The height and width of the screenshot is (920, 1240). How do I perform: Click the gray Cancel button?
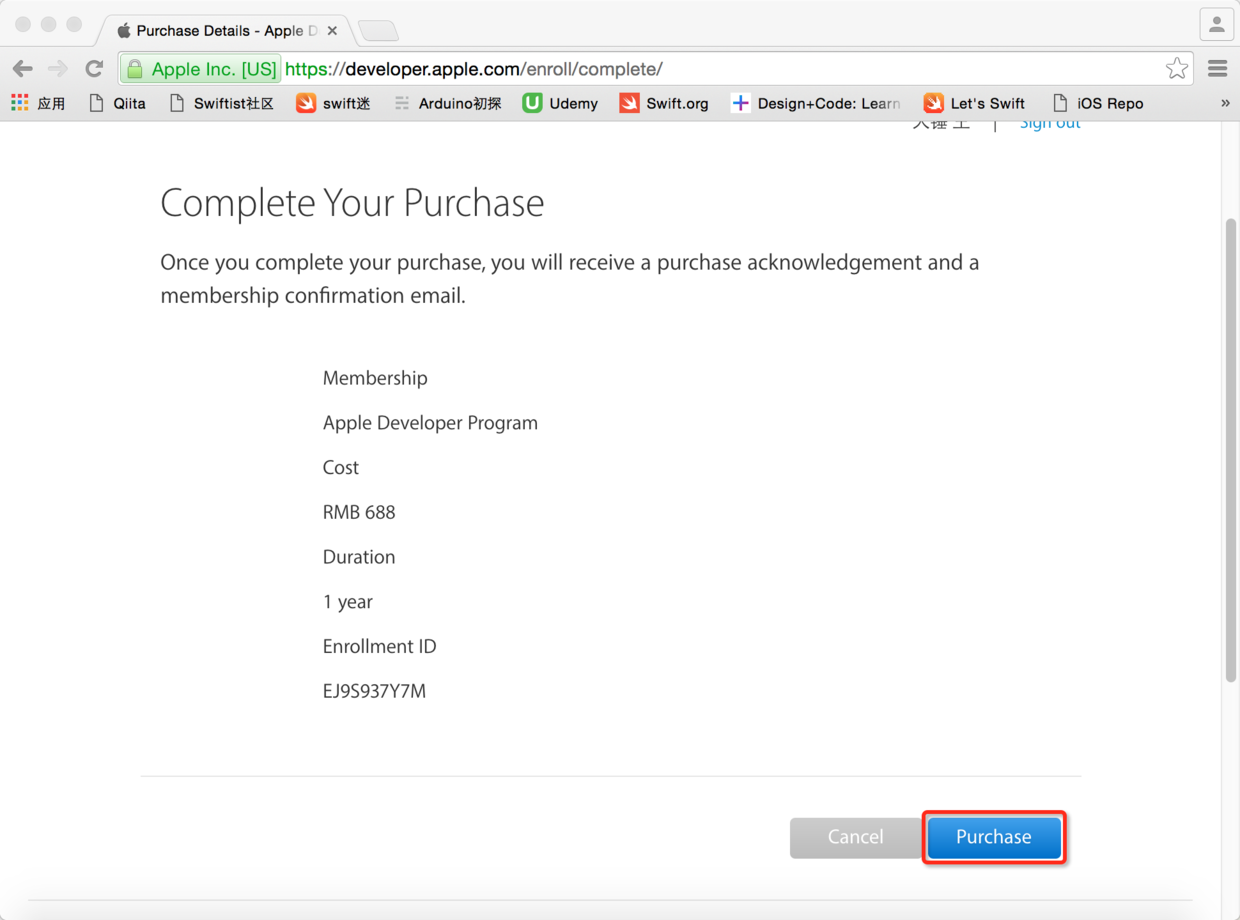855,837
